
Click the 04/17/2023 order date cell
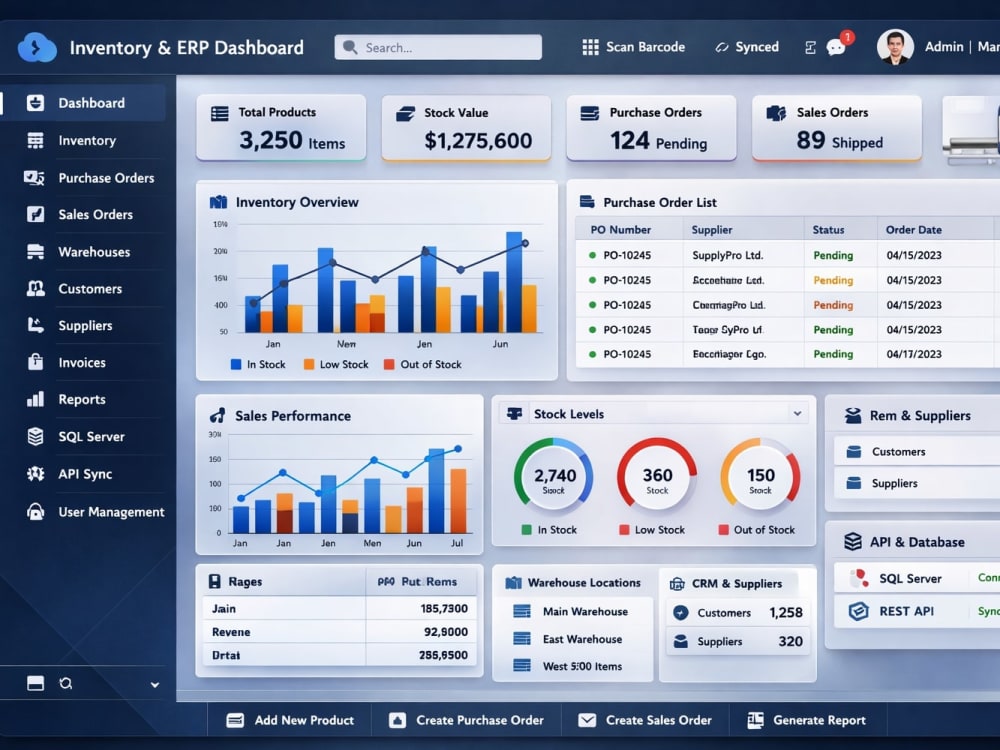pyautogui.click(x=914, y=354)
